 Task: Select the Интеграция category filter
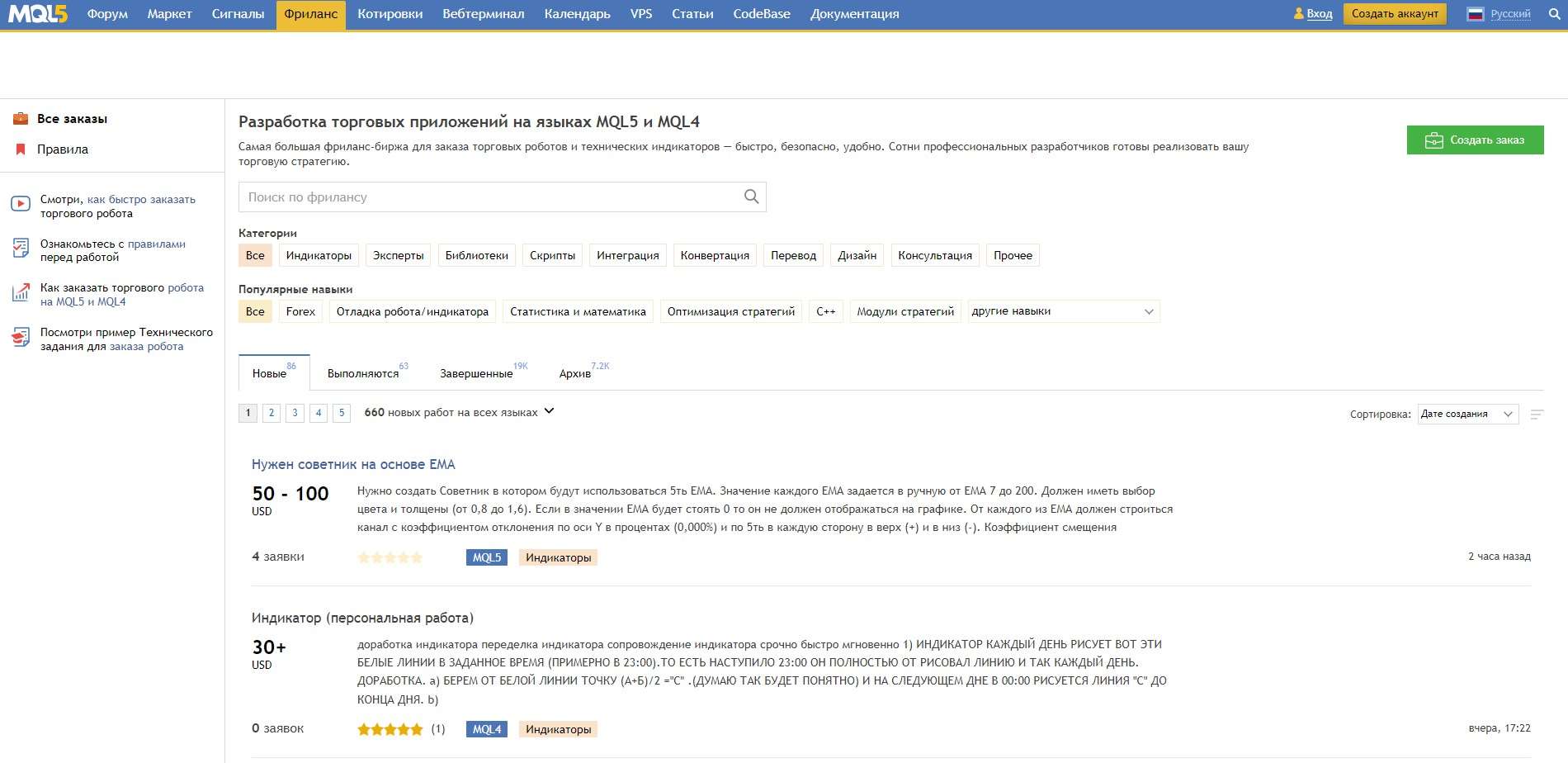(628, 255)
